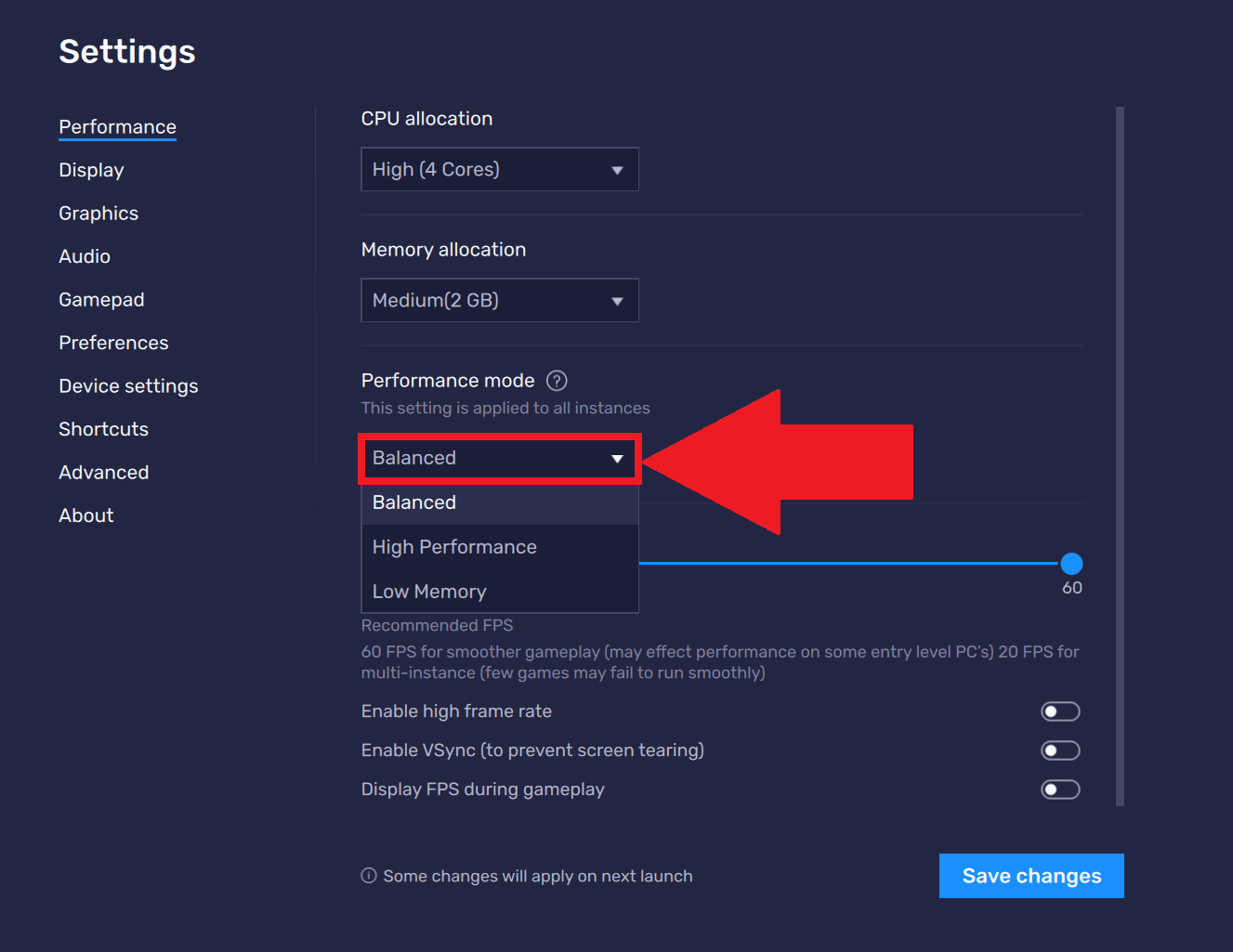Open the Performance mode help icon
The height and width of the screenshot is (952, 1233).
(x=557, y=381)
